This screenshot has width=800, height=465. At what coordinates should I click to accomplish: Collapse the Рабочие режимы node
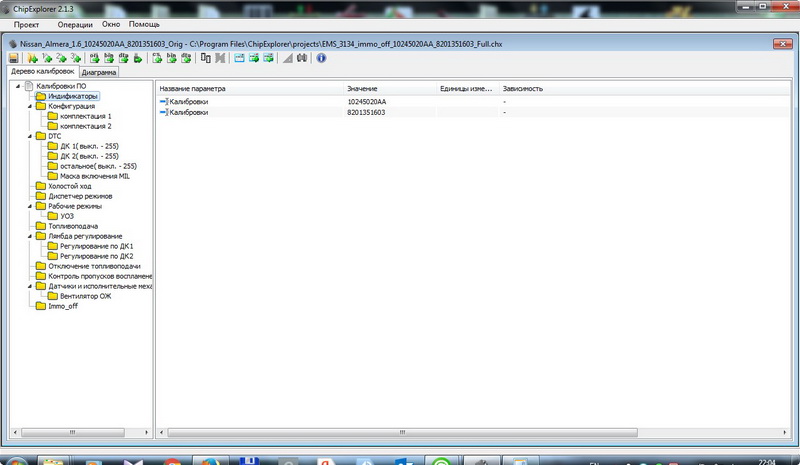point(28,206)
